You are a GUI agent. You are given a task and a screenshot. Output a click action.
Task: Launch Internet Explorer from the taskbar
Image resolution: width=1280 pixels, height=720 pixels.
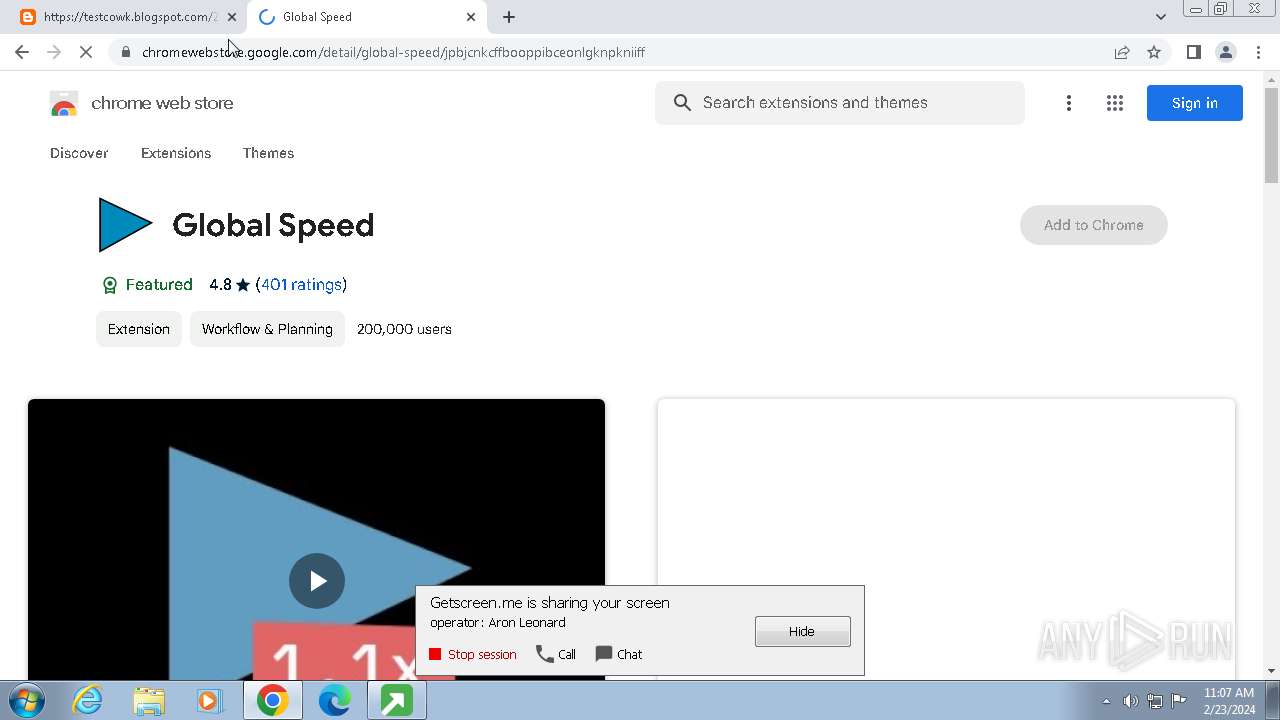[88, 701]
